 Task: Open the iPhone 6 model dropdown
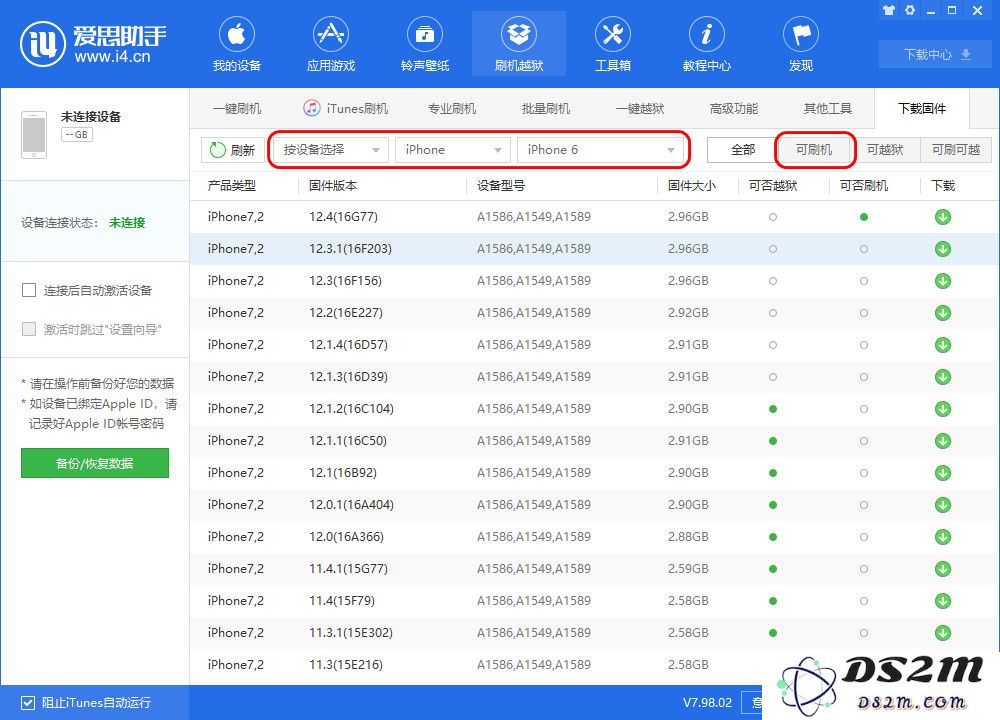(600, 150)
